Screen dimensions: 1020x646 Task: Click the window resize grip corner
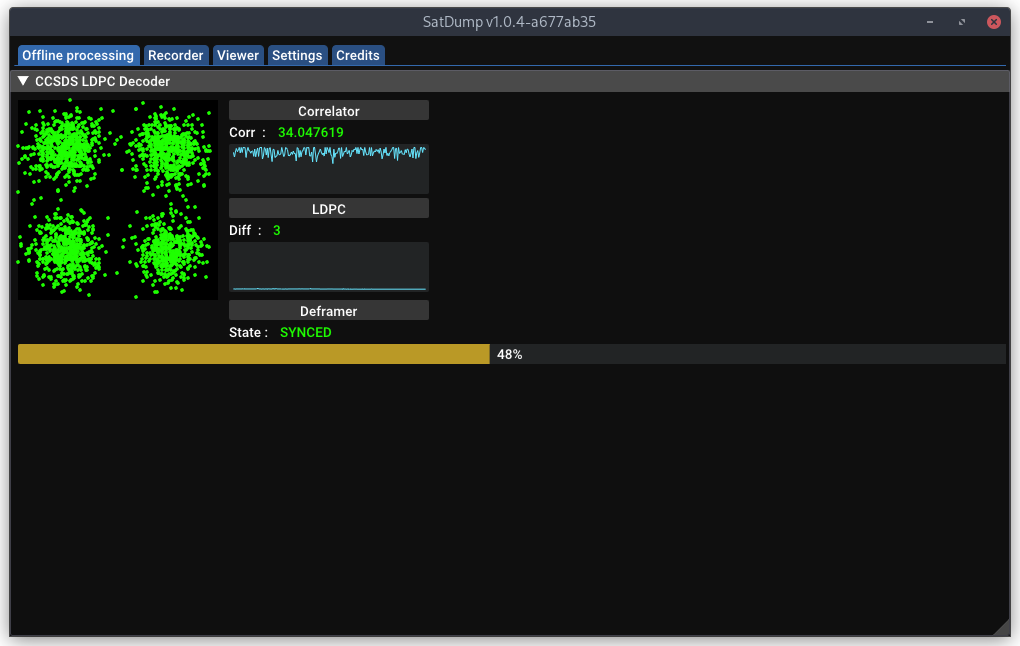(x=1002, y=628)
